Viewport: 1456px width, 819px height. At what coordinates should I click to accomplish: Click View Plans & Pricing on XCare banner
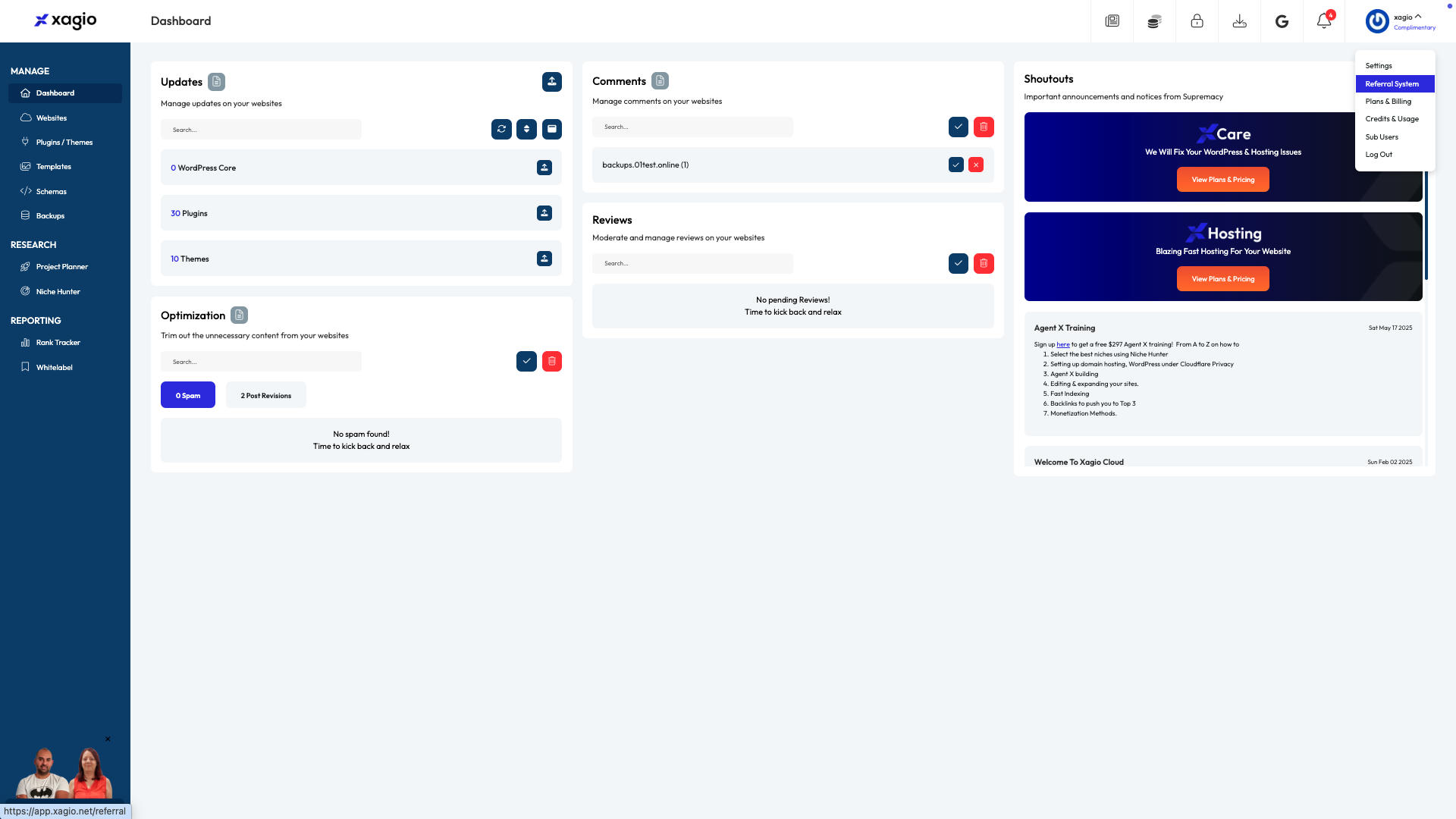click(1222, 180)
